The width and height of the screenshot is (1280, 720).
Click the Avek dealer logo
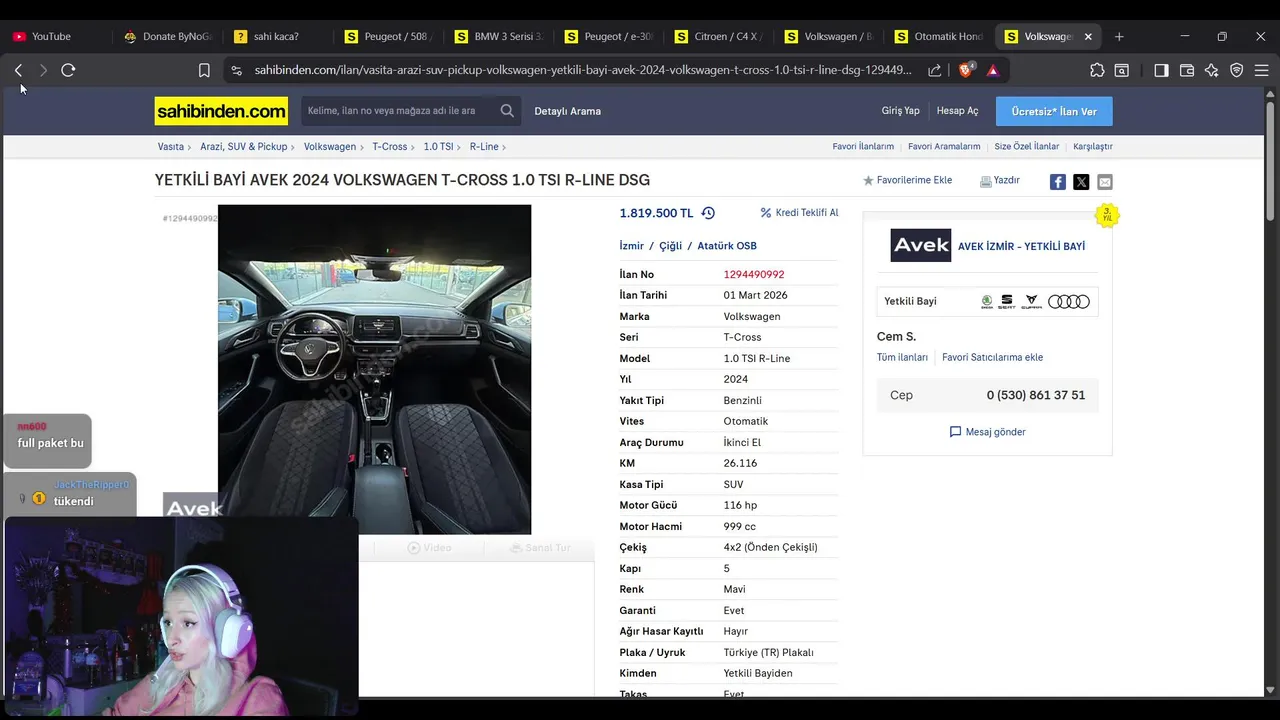[921, 245]
